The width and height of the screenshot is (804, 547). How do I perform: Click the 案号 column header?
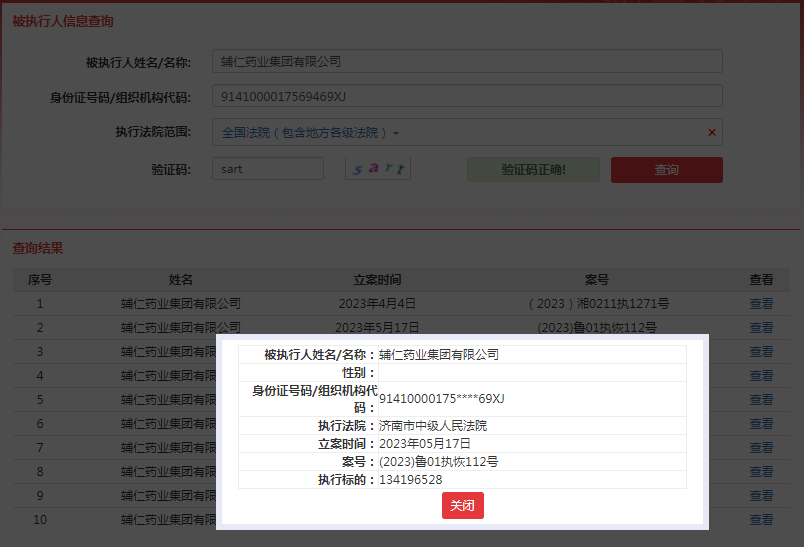pos(597,279)
